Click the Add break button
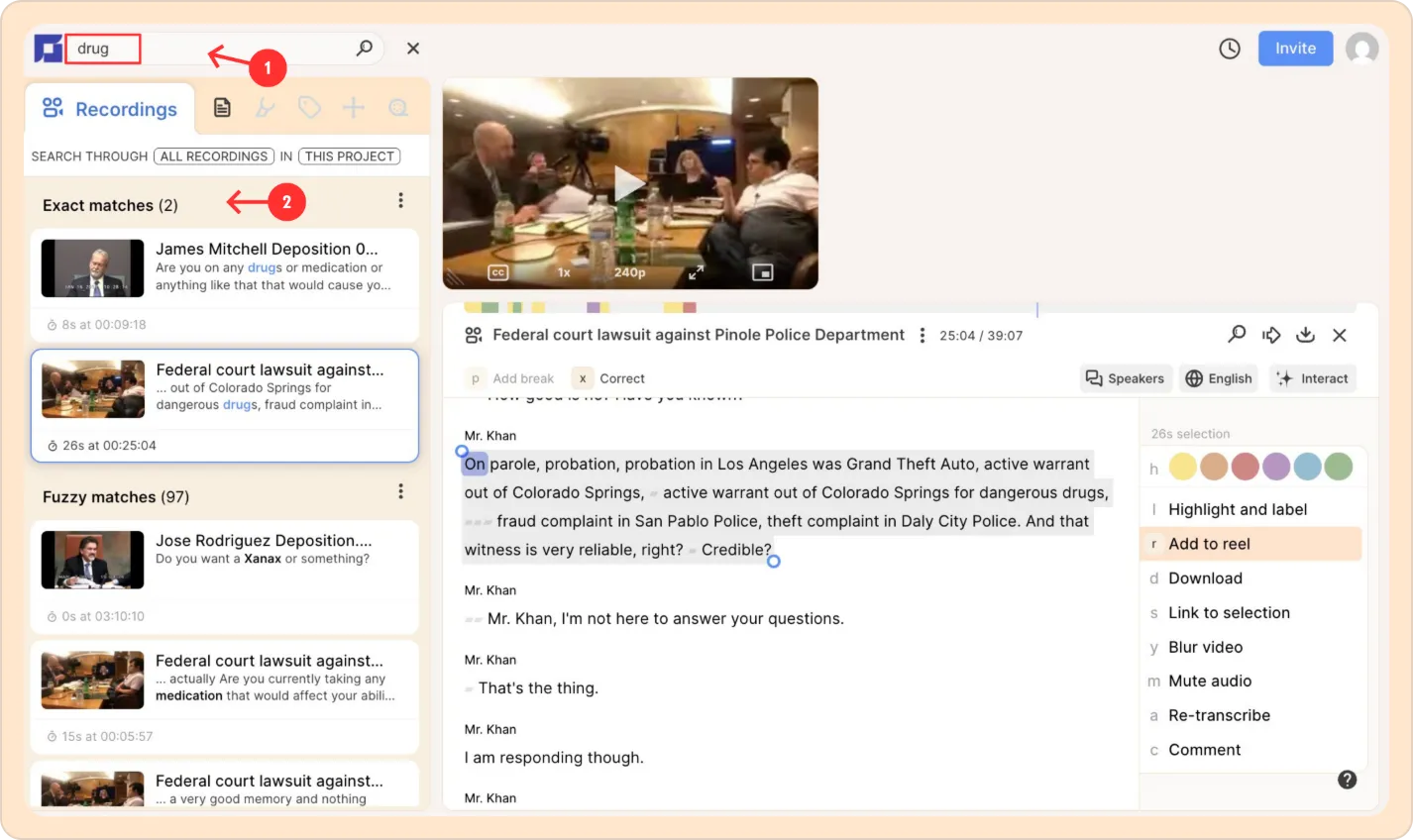 tap(510, 378)
